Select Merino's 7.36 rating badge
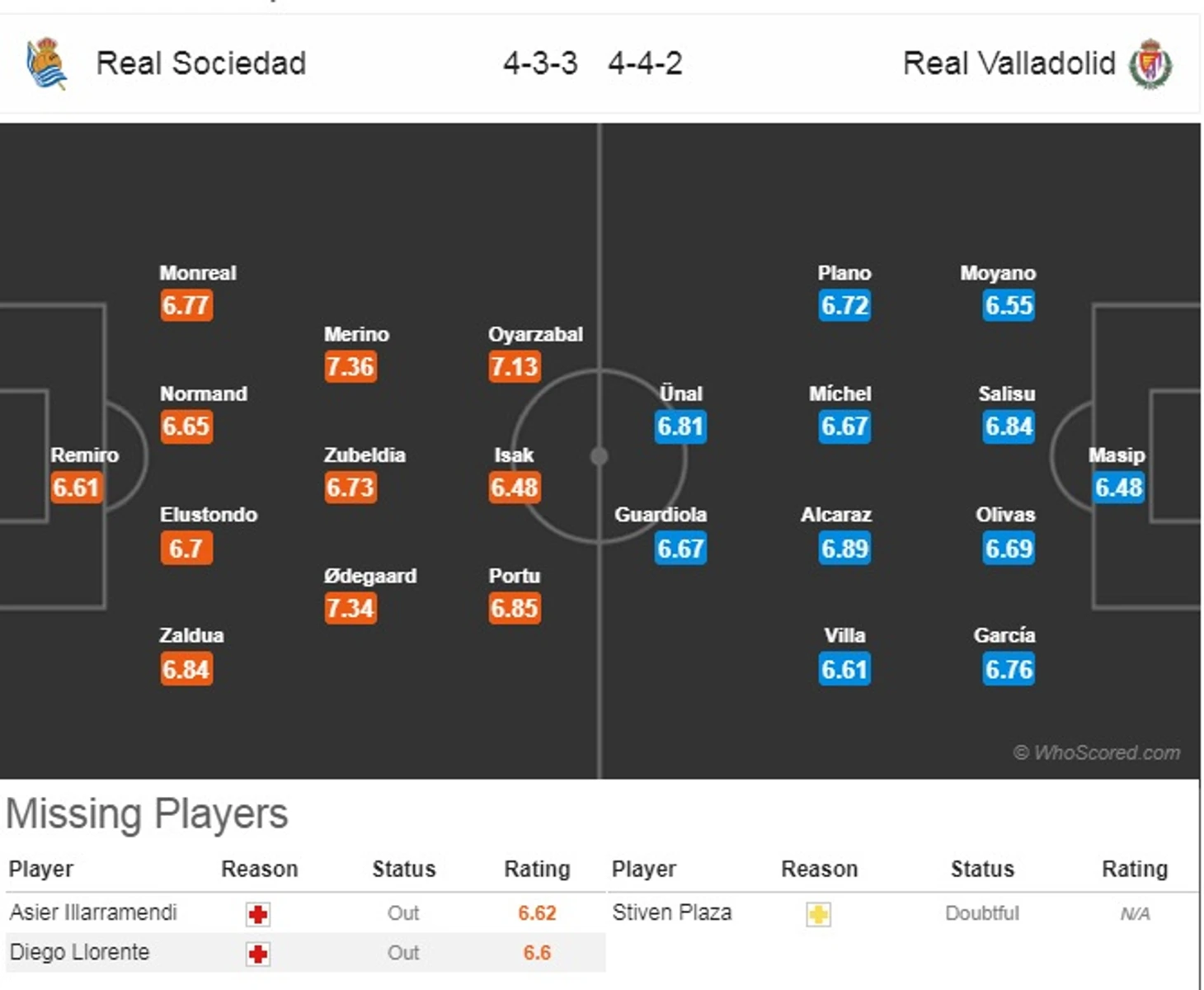 click(x=350, y=366)
